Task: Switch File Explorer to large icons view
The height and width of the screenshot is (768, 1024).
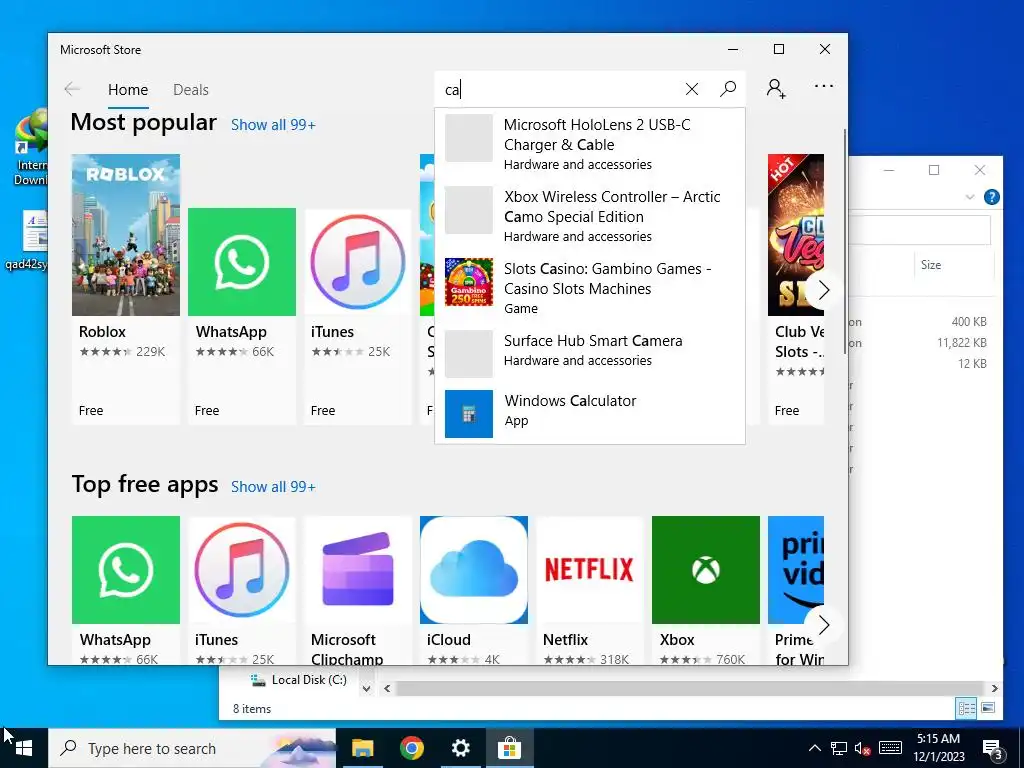Action: pyautogui.click(x=988, y=708)
